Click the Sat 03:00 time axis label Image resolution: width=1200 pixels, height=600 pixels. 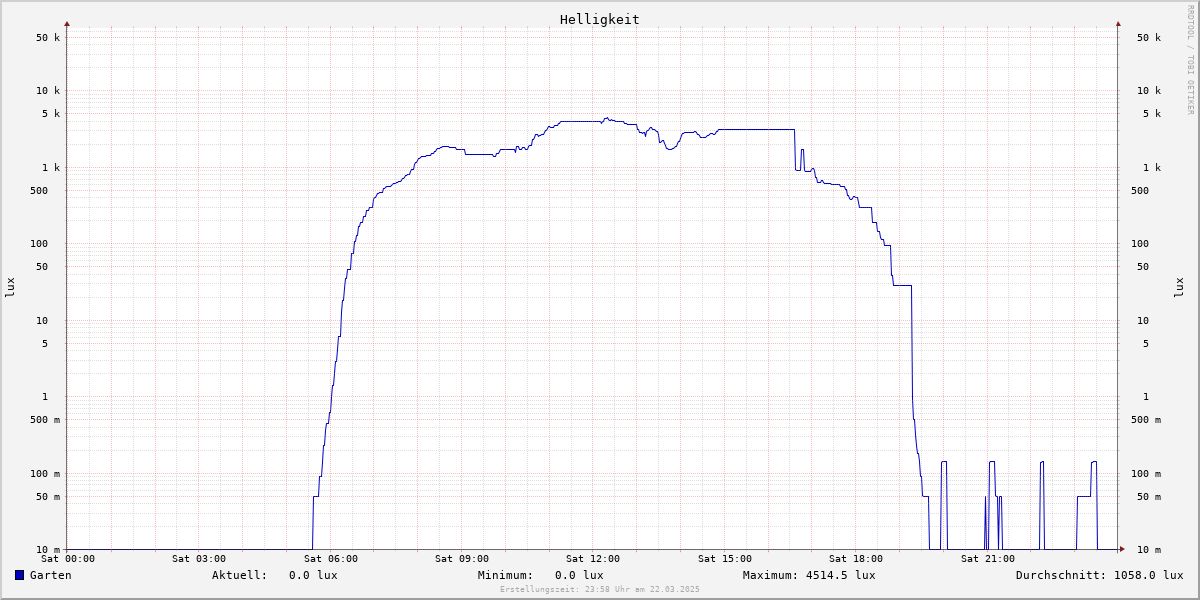(199, 559)
